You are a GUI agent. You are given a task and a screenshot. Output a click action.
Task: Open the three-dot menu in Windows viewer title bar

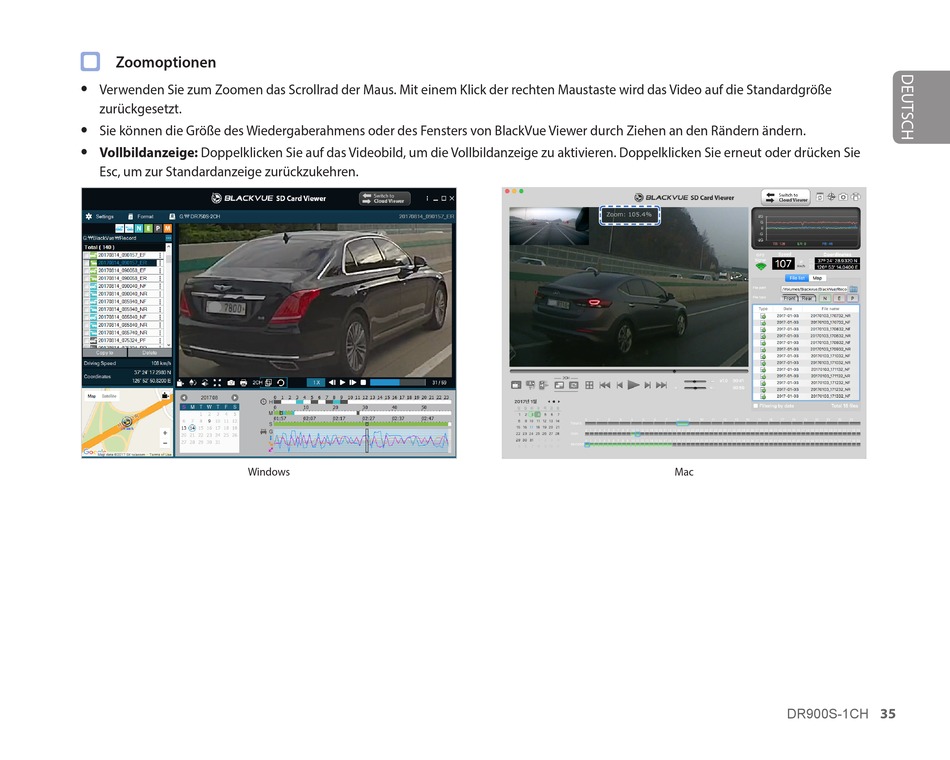[427, 198]
